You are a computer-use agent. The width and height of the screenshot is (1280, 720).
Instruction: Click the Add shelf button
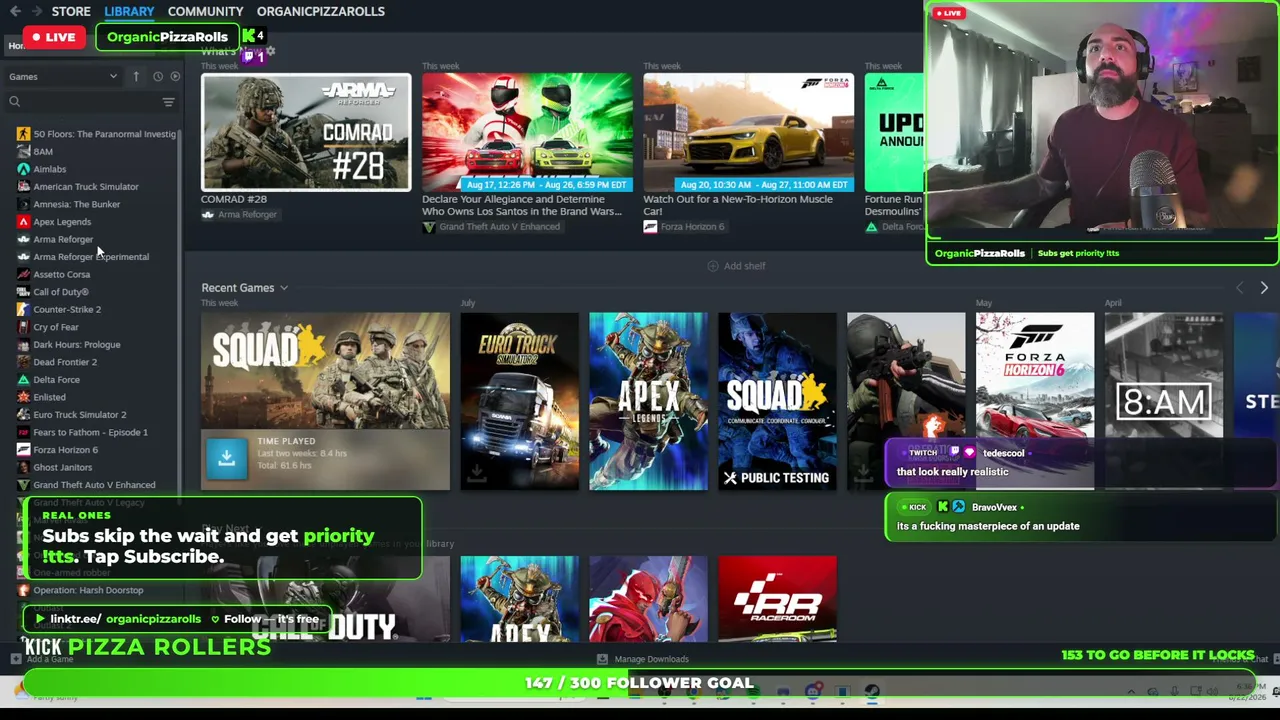(x=736, y=266)
